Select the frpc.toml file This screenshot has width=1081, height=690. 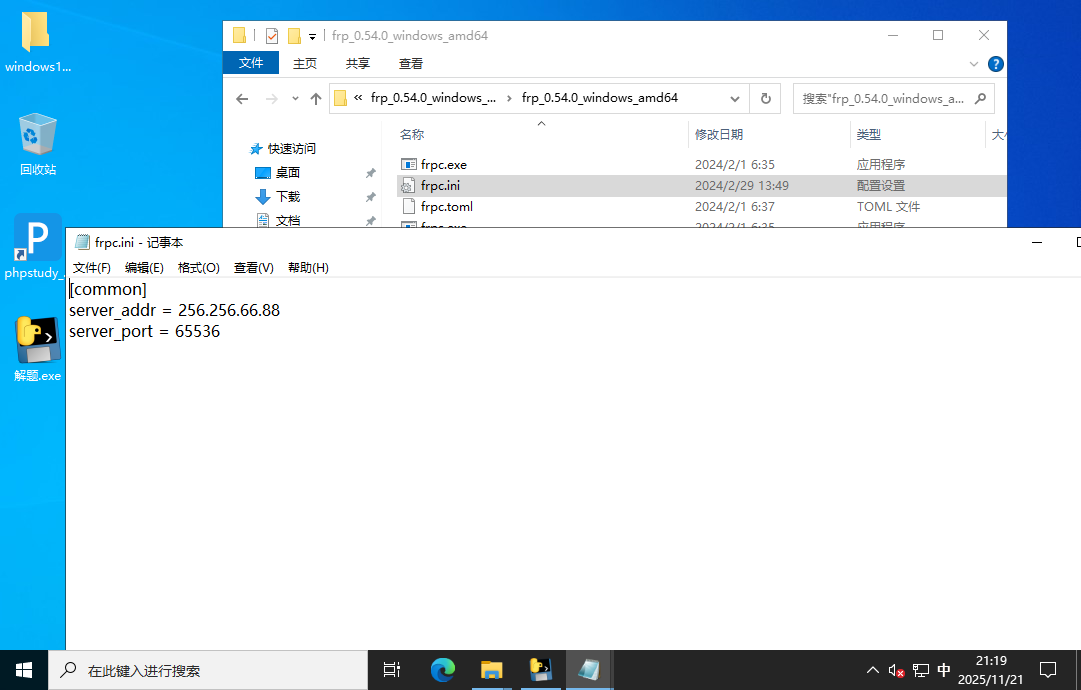[447, 206]
